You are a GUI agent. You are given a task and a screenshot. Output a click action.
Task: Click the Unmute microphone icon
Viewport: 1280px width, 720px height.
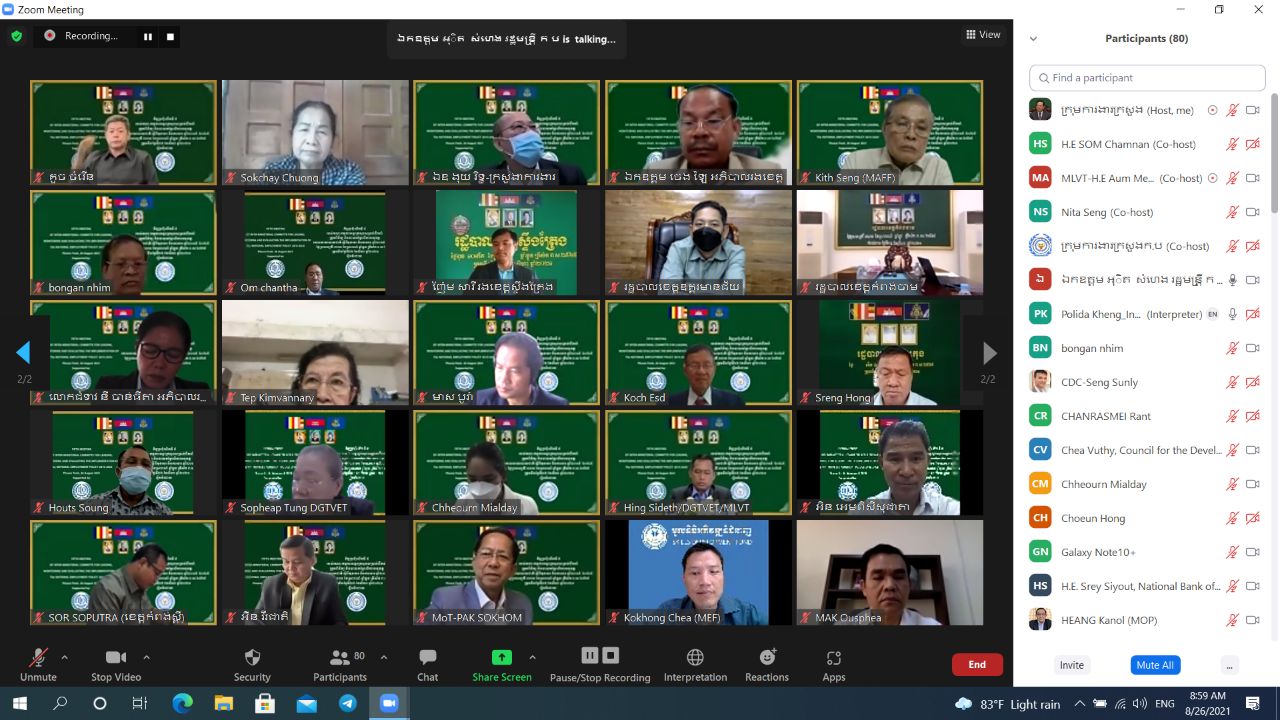(x=38, y=657)
